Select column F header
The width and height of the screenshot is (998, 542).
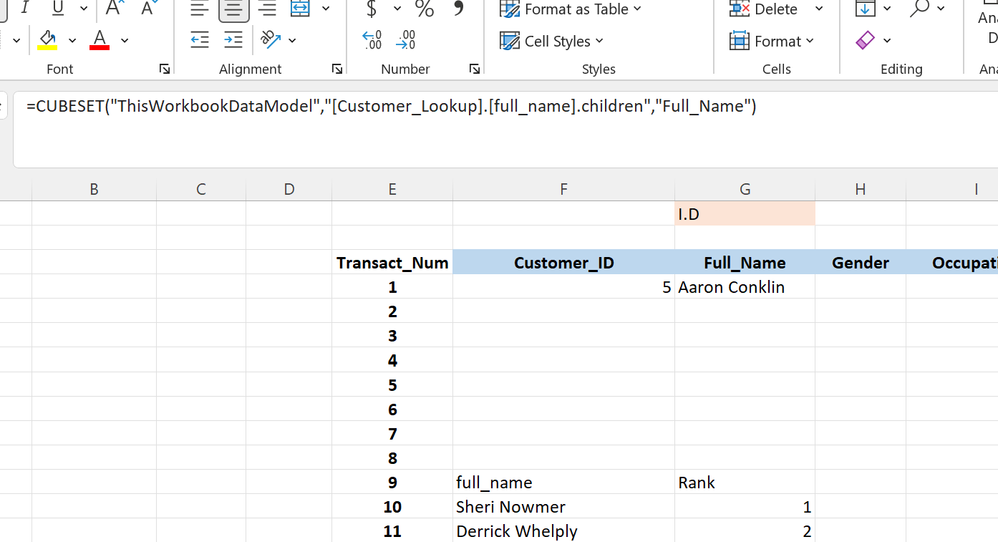(564, 189)
